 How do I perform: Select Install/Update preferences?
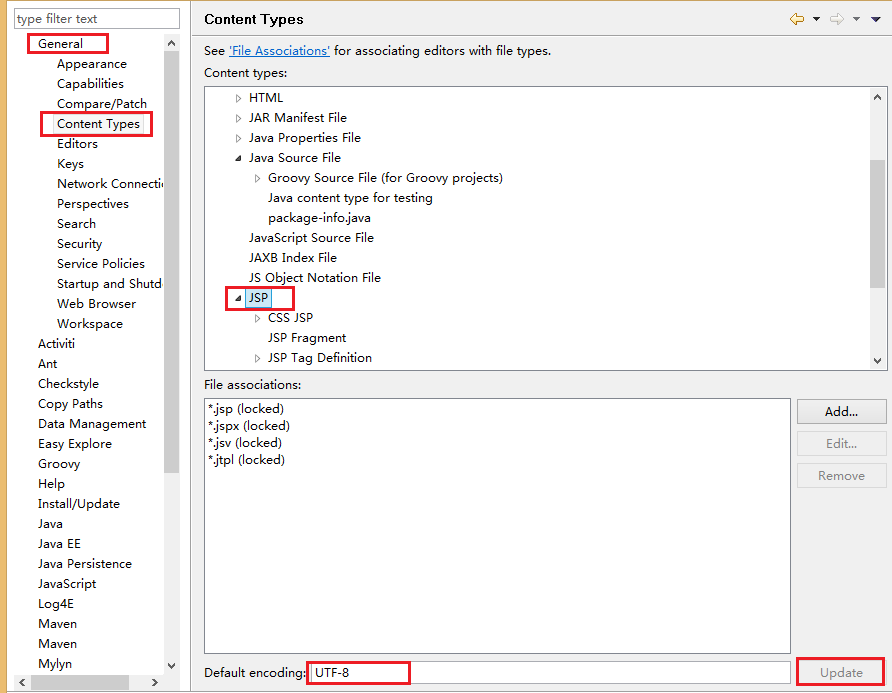coord(79,504)
